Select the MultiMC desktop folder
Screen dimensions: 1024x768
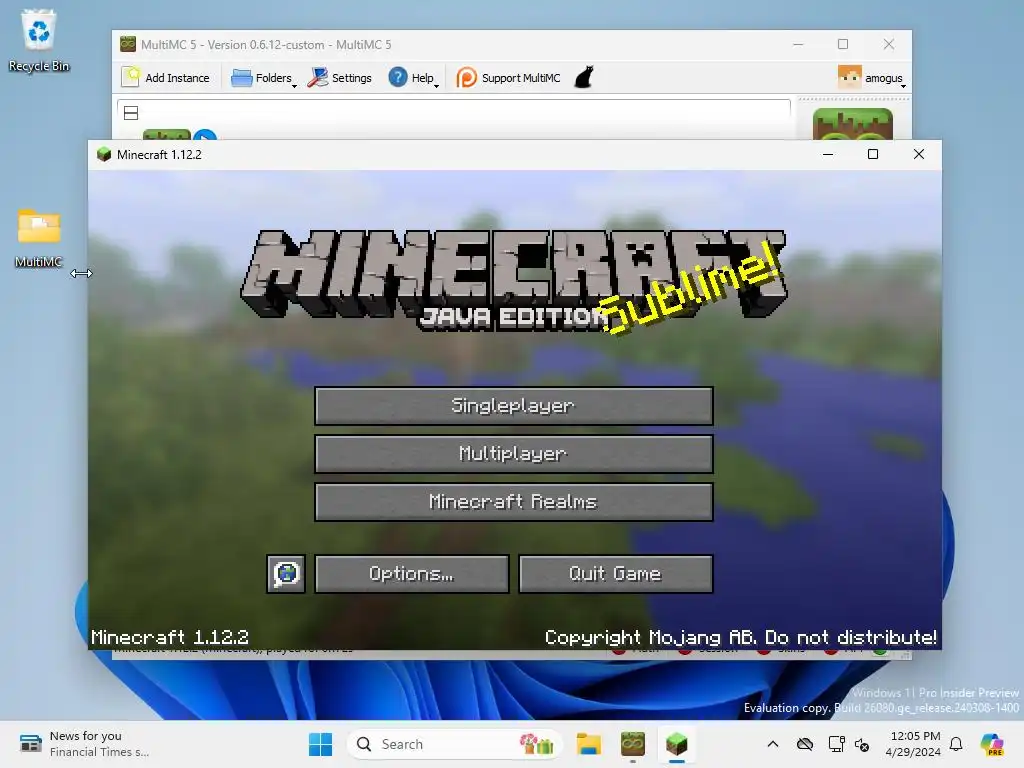[39, 238]
